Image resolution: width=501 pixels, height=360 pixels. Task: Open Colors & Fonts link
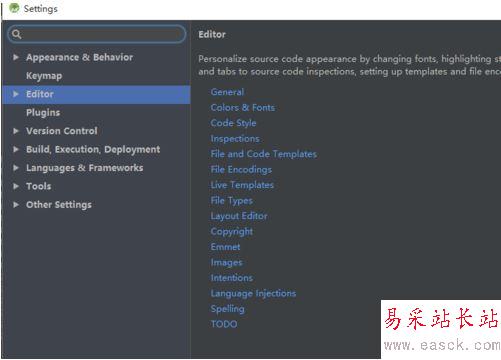(243, 108)
